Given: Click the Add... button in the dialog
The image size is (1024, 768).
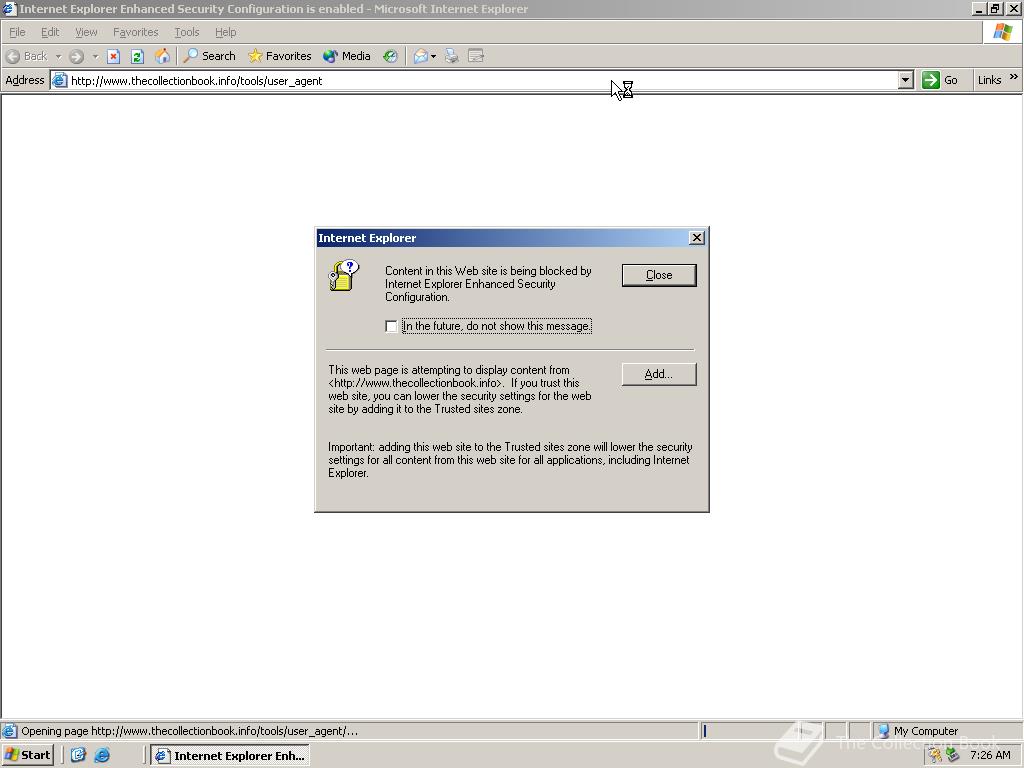Looking at the screenshot, I should point(659,374).
